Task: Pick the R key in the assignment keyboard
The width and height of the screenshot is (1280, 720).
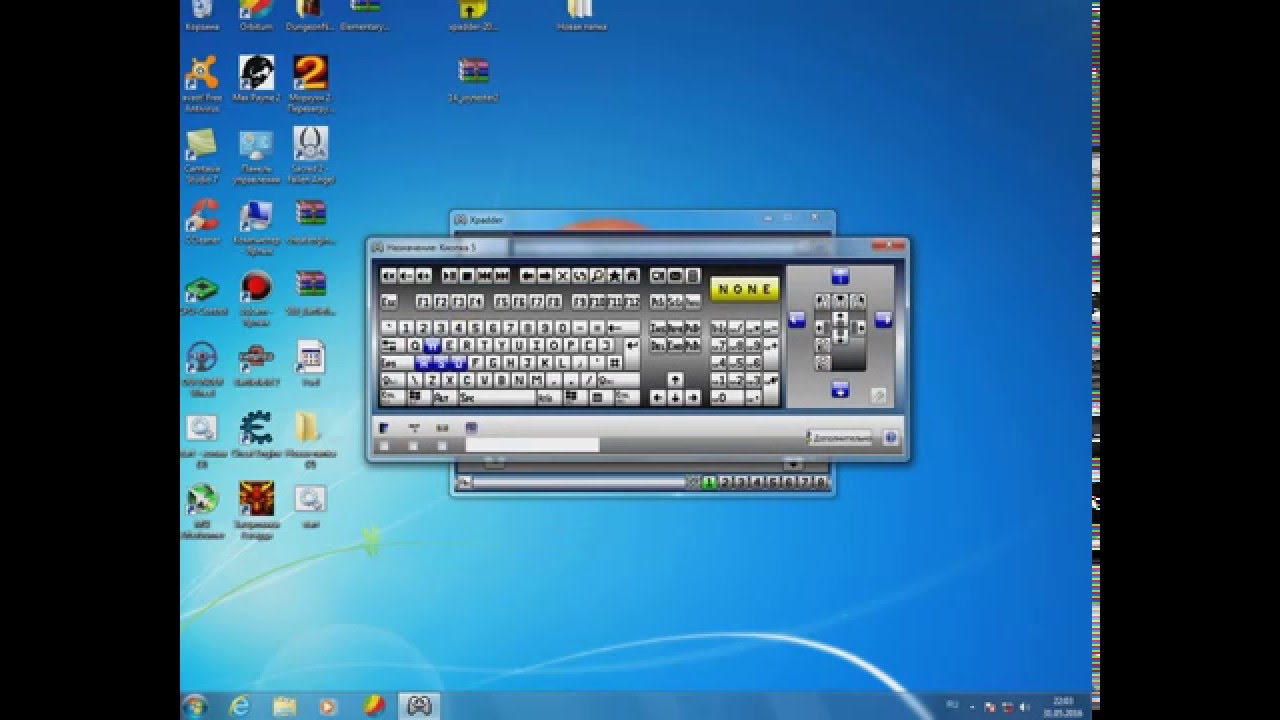Action: coord(467,345)
